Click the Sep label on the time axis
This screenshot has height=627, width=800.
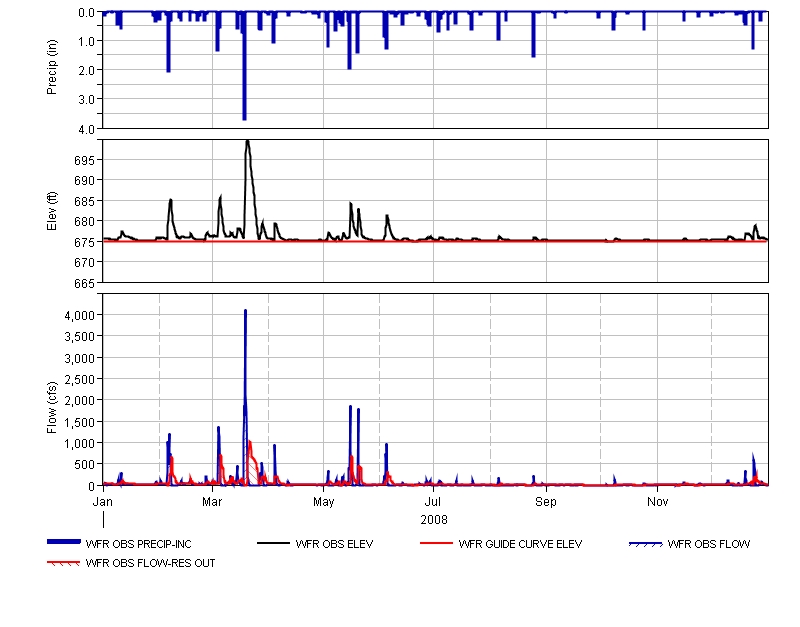545,501
